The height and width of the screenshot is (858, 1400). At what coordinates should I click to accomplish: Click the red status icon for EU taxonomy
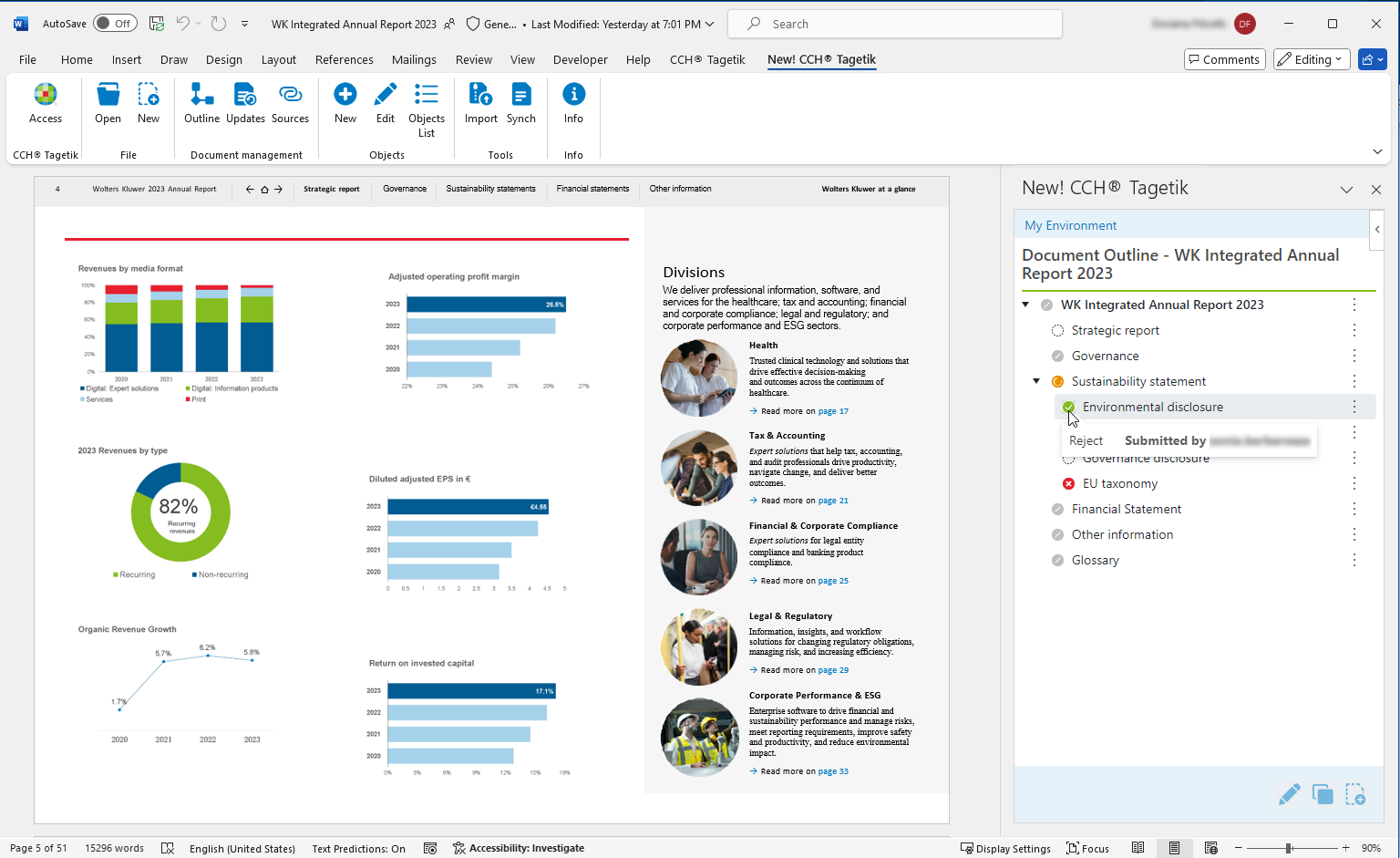click(1068, 483)
